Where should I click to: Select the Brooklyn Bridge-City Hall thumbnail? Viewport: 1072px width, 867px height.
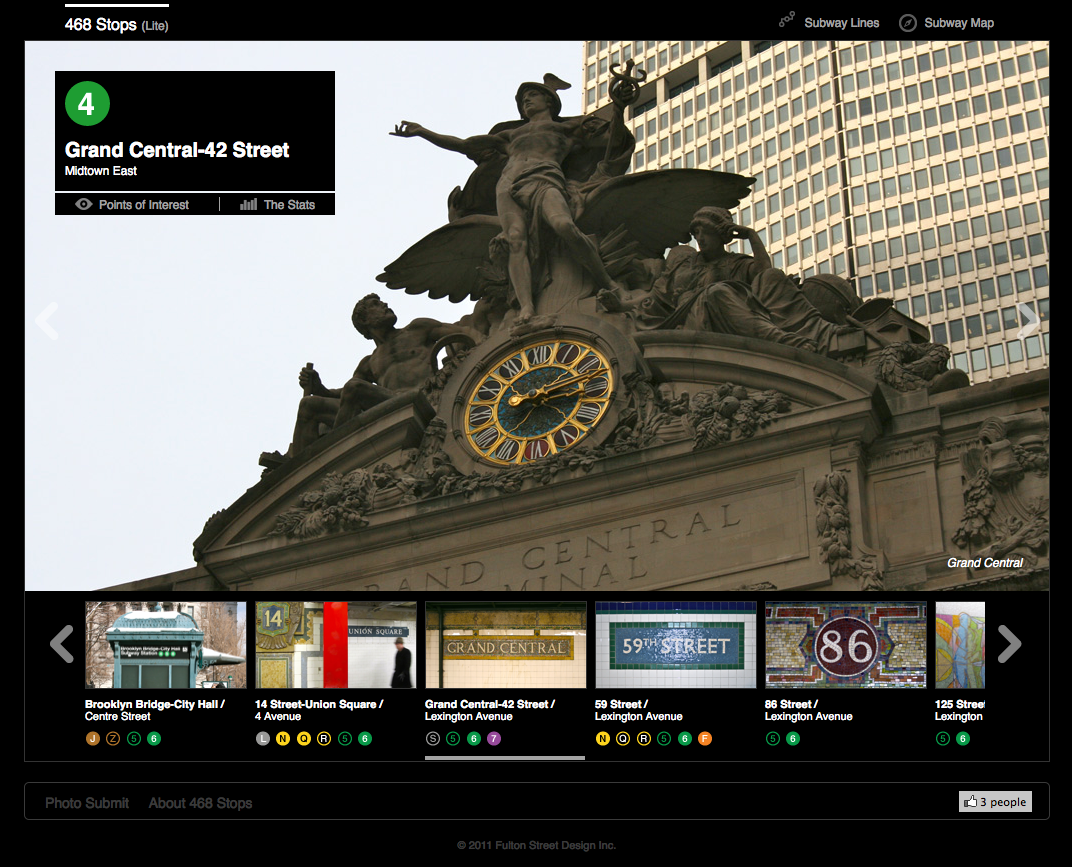pyautogui.click(x=165, y=645)
